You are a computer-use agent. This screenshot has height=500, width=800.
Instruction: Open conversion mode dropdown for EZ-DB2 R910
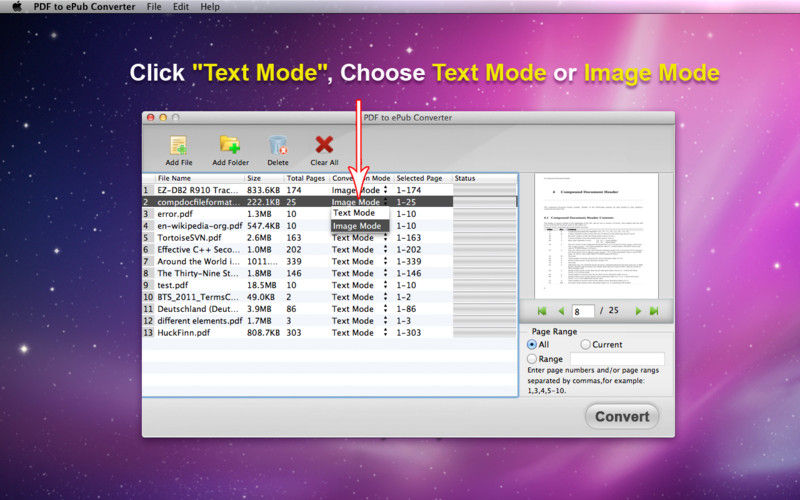click(385, 190)
